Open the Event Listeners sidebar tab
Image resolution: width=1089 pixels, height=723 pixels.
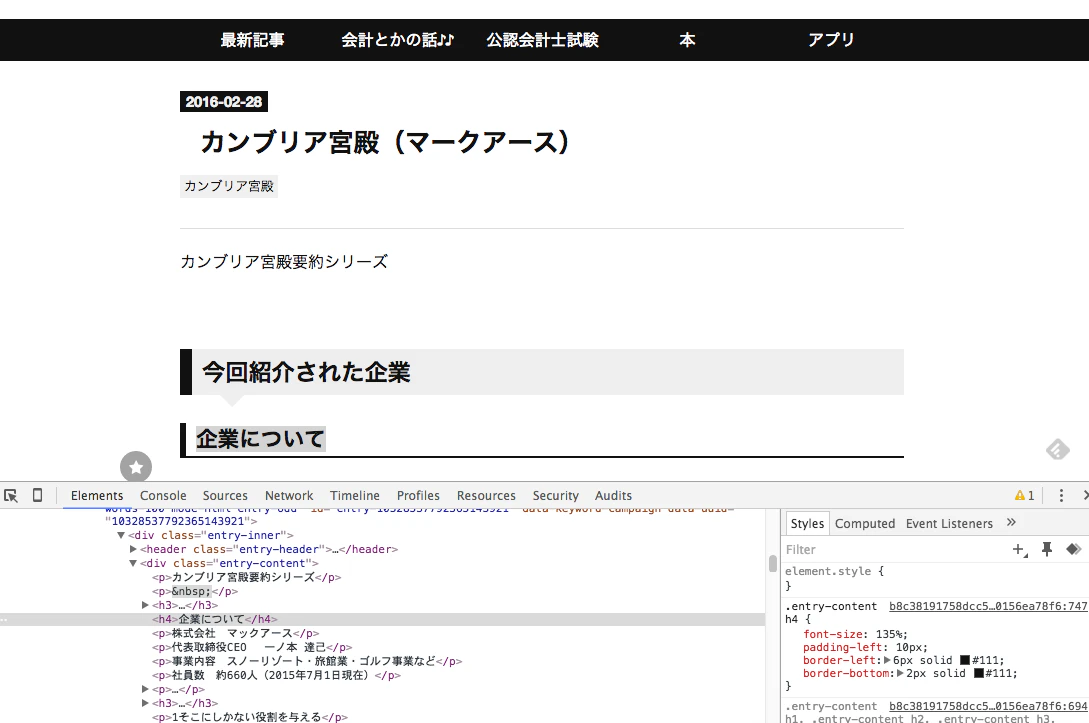pos(949,524)
